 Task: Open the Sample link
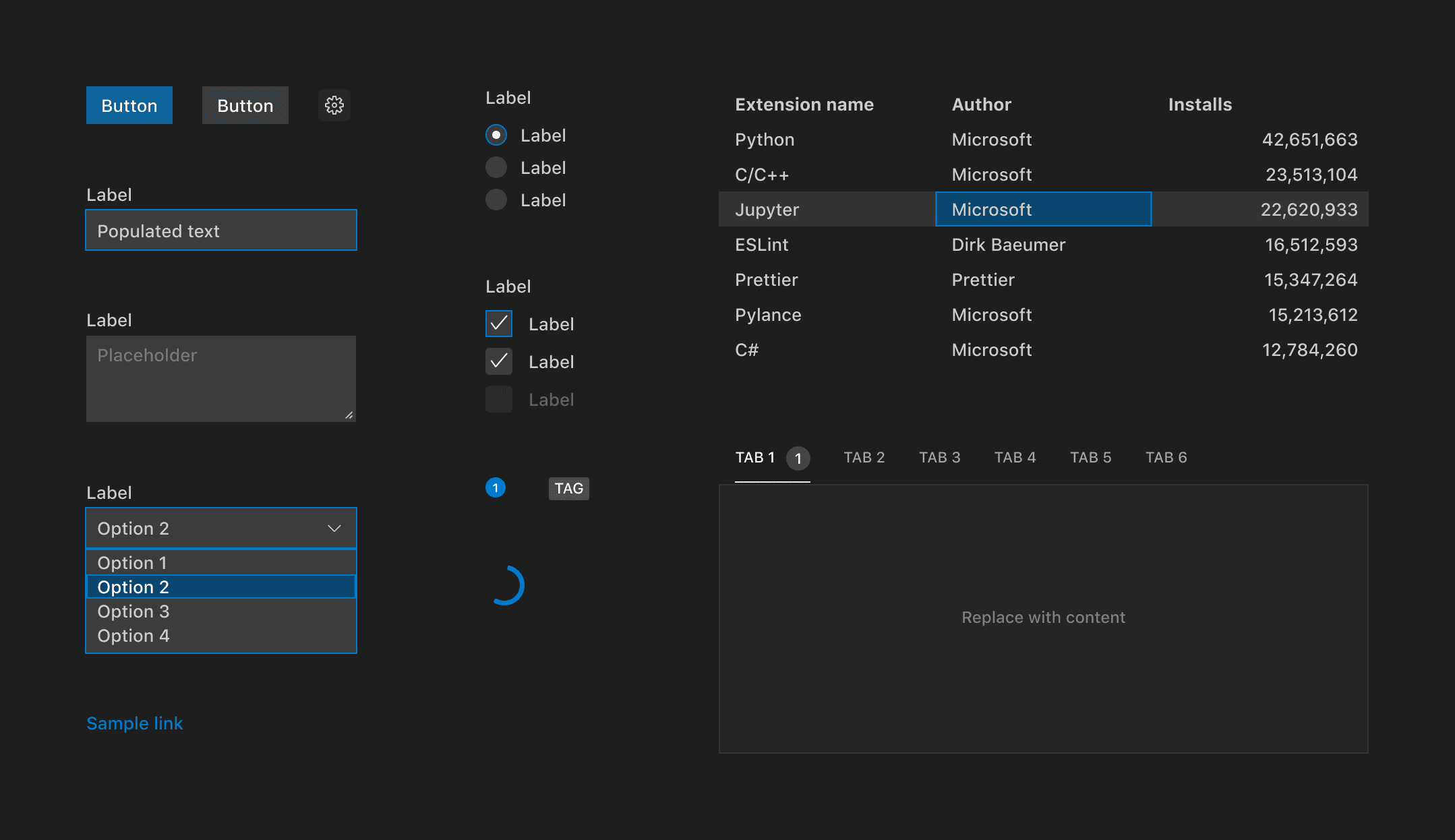click(x=134, y=723)
